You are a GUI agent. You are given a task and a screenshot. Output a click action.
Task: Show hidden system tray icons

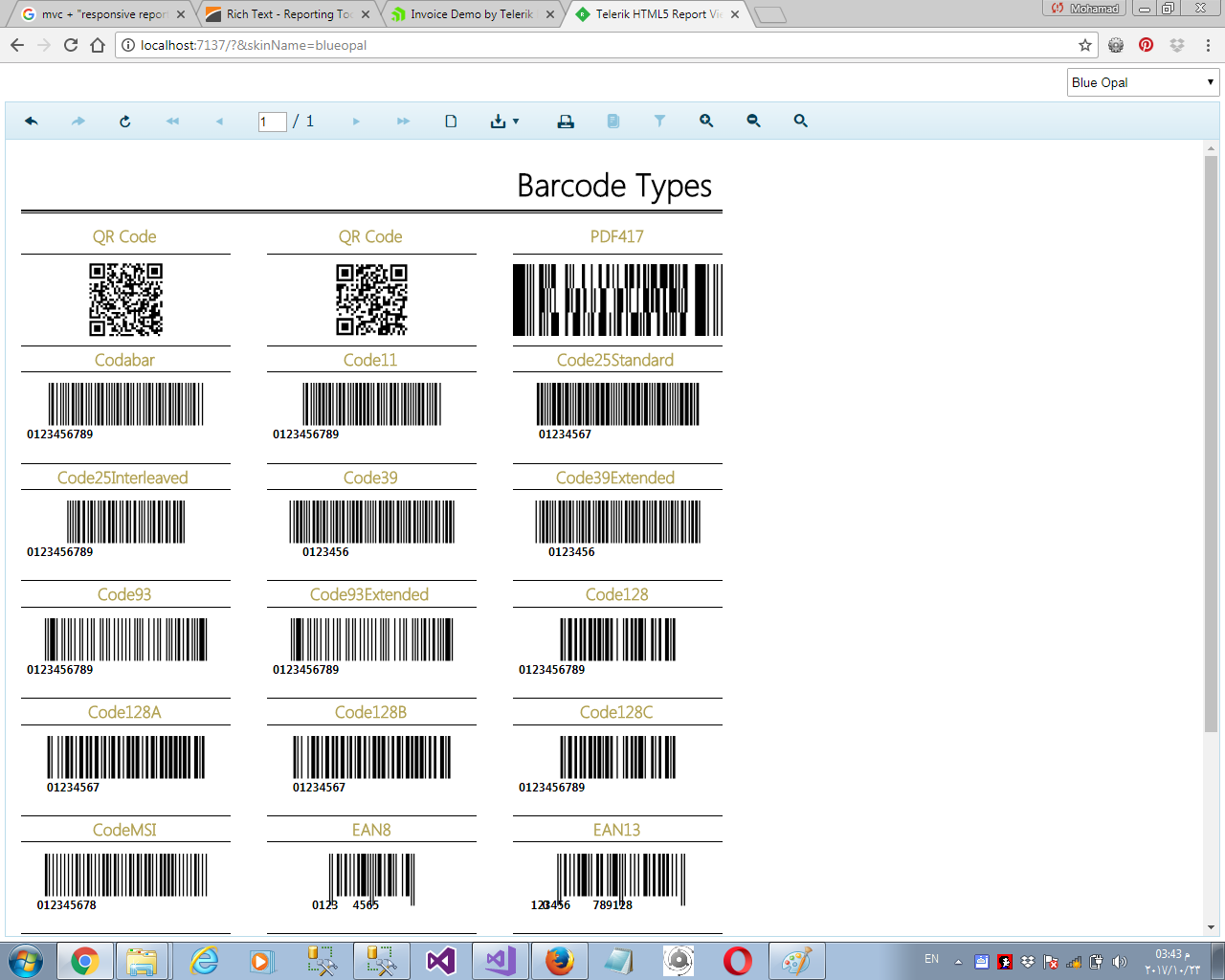[x=958, y=962]
